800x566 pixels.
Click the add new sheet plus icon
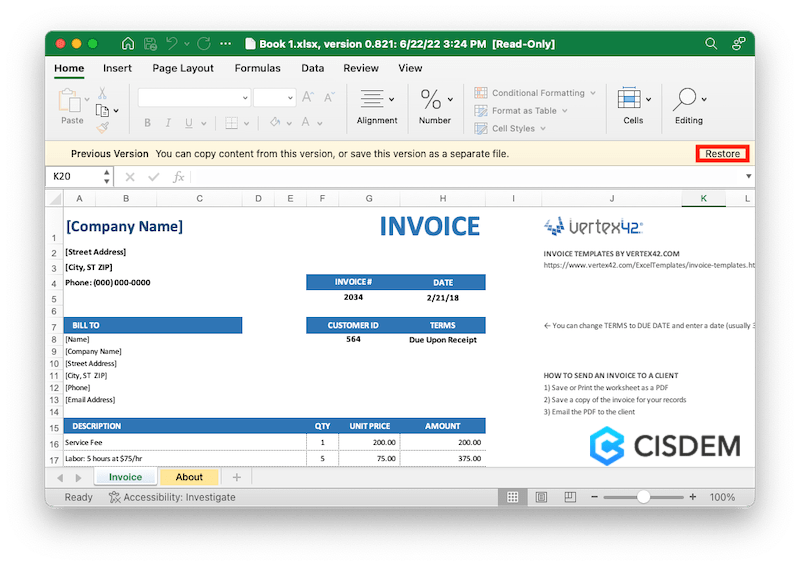click(236, 477)
